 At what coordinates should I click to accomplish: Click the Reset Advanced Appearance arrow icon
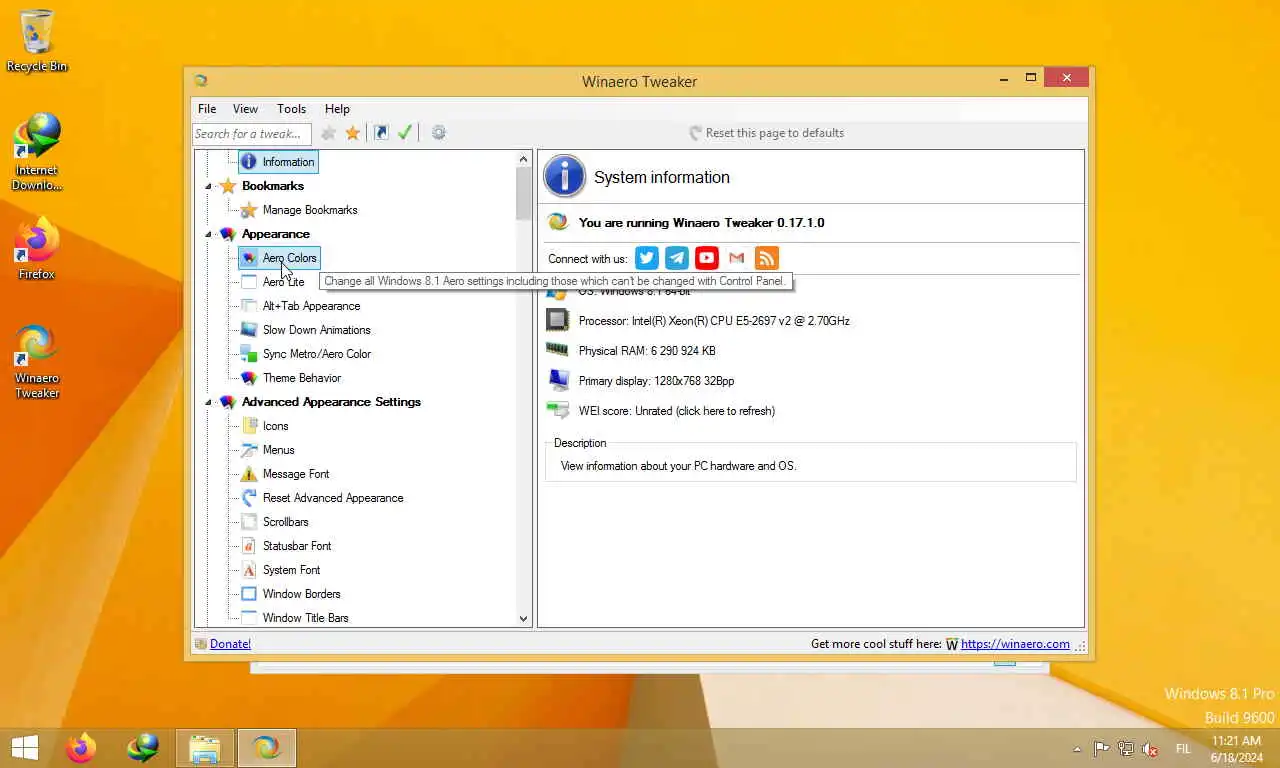(x=249, y=498)
